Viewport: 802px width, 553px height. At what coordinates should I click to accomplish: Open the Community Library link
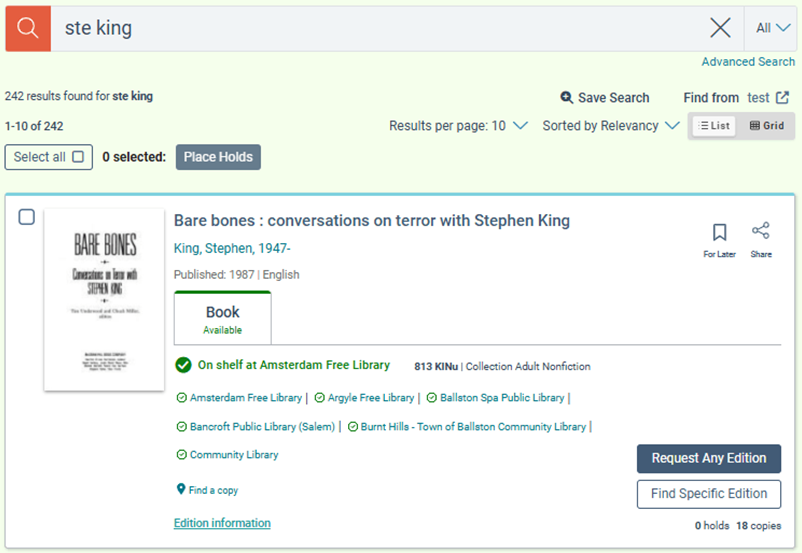point(234,455)
